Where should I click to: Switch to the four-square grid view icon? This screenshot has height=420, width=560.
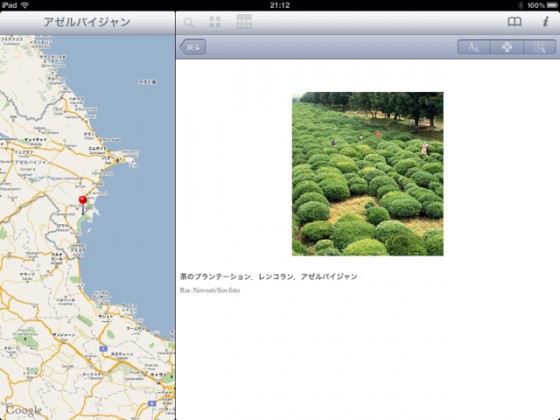(x=215, y=22)
